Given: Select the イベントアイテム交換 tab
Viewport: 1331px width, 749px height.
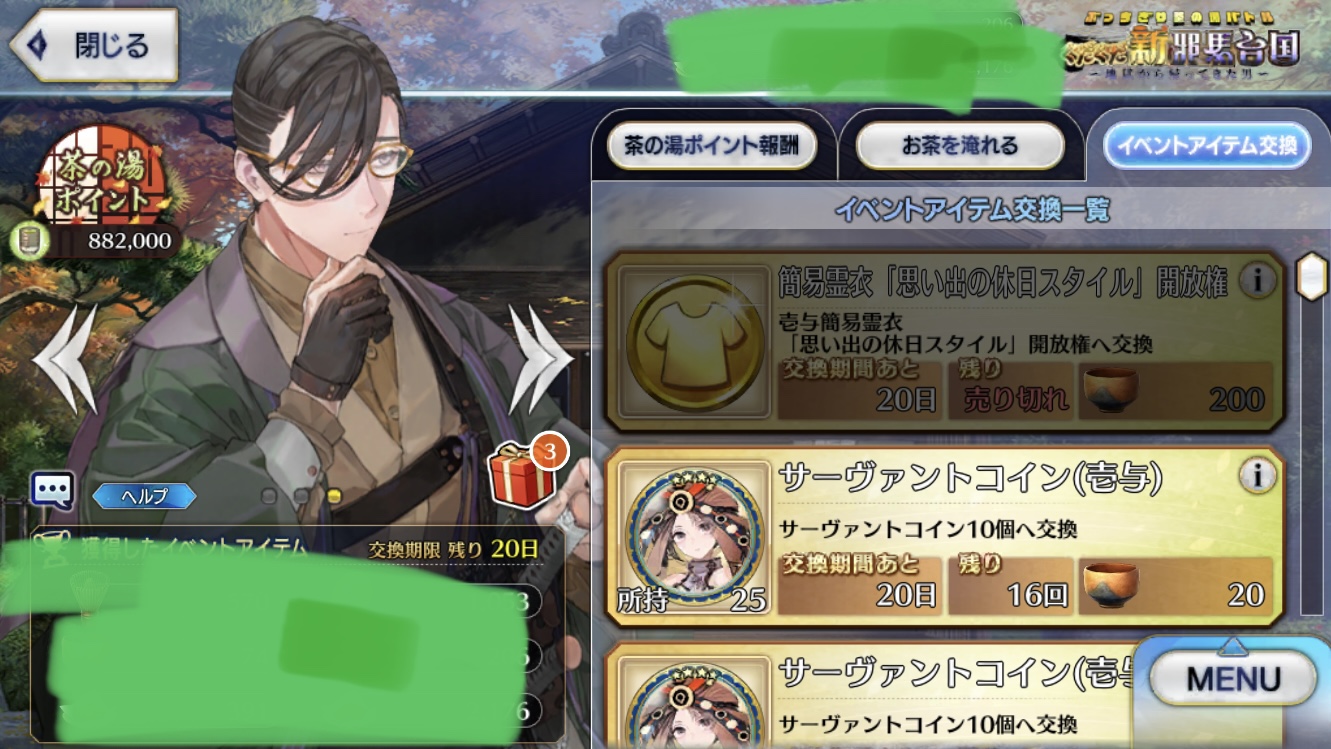Looking at the screenshot, I should point(1206,146).
